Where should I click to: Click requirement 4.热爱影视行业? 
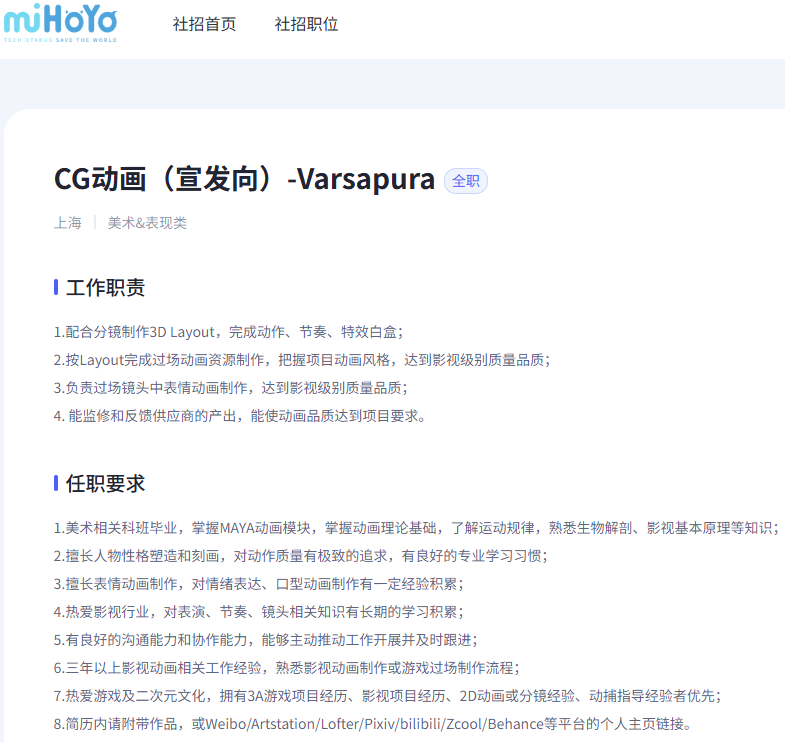259,612
